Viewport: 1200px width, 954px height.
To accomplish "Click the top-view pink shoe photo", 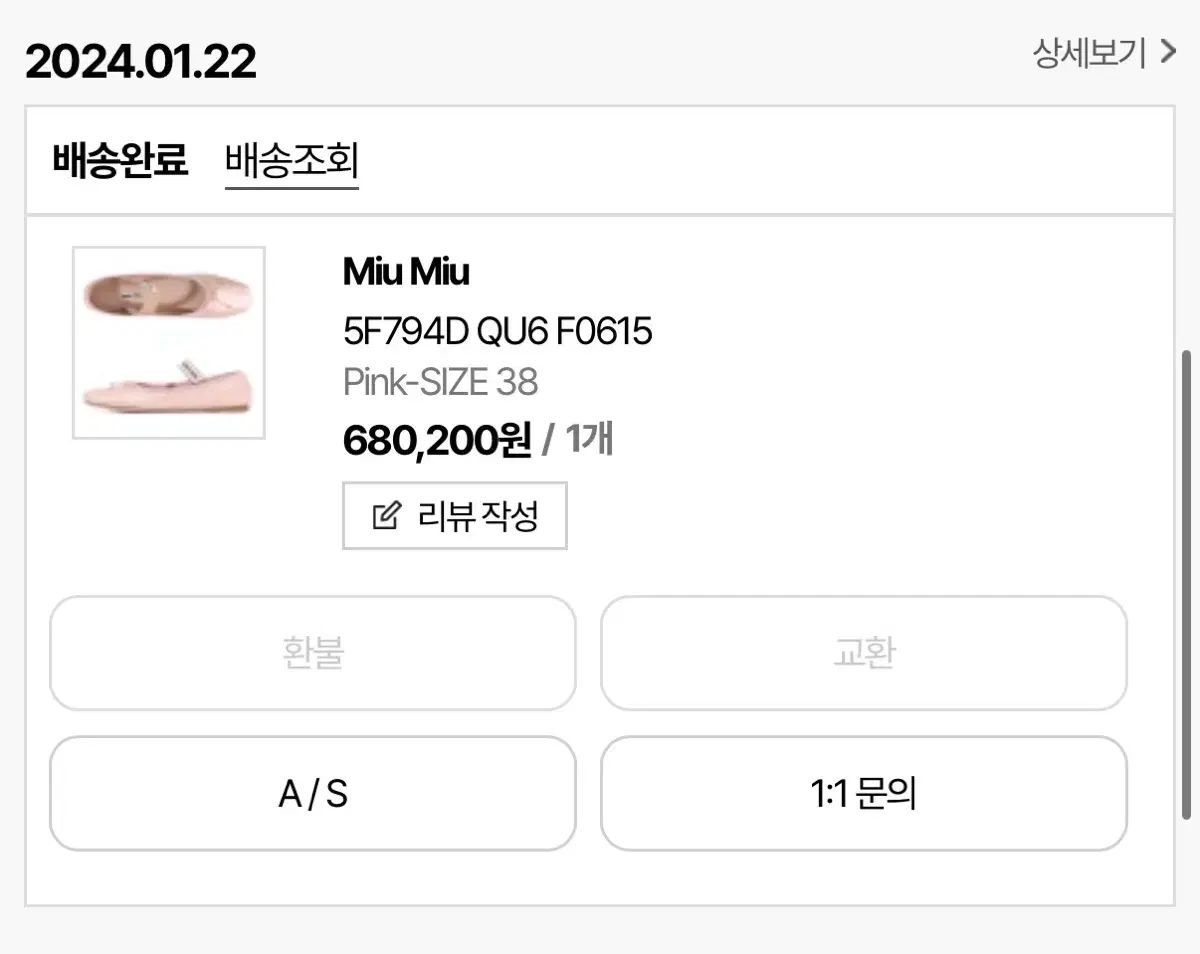I will 168,293.
